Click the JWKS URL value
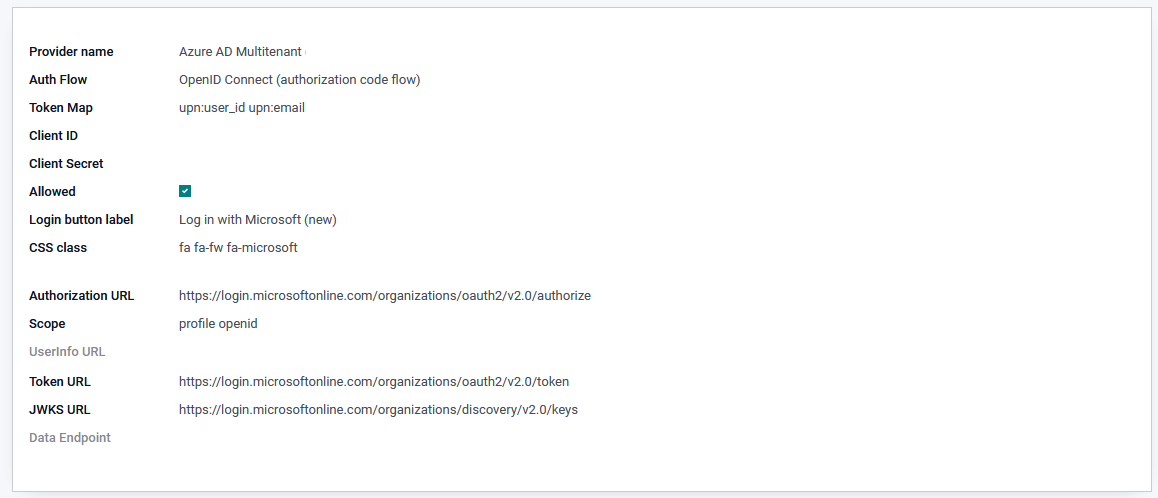Screen dimensions: 1158x498 pyautogui.click(x=378, y=409)
